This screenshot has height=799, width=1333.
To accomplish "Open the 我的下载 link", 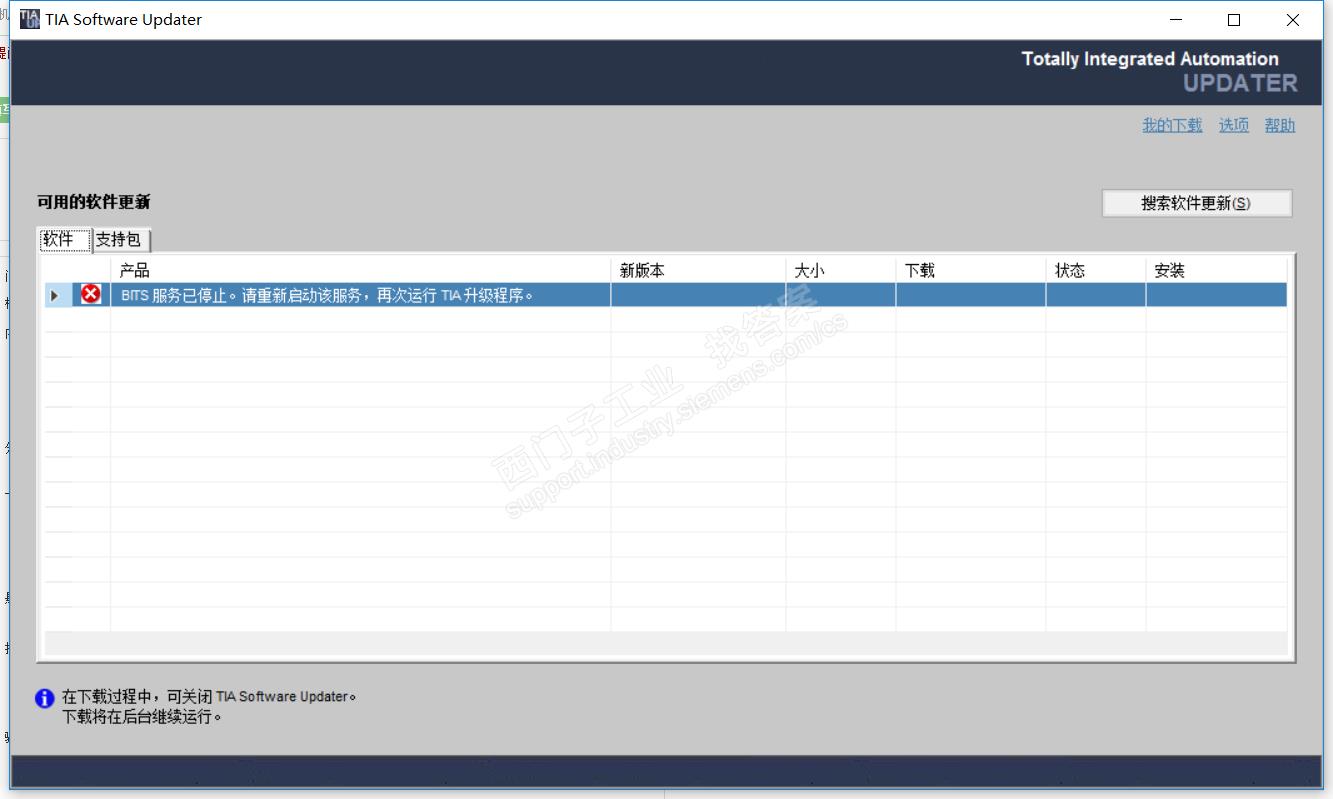I will point(1173,125).
